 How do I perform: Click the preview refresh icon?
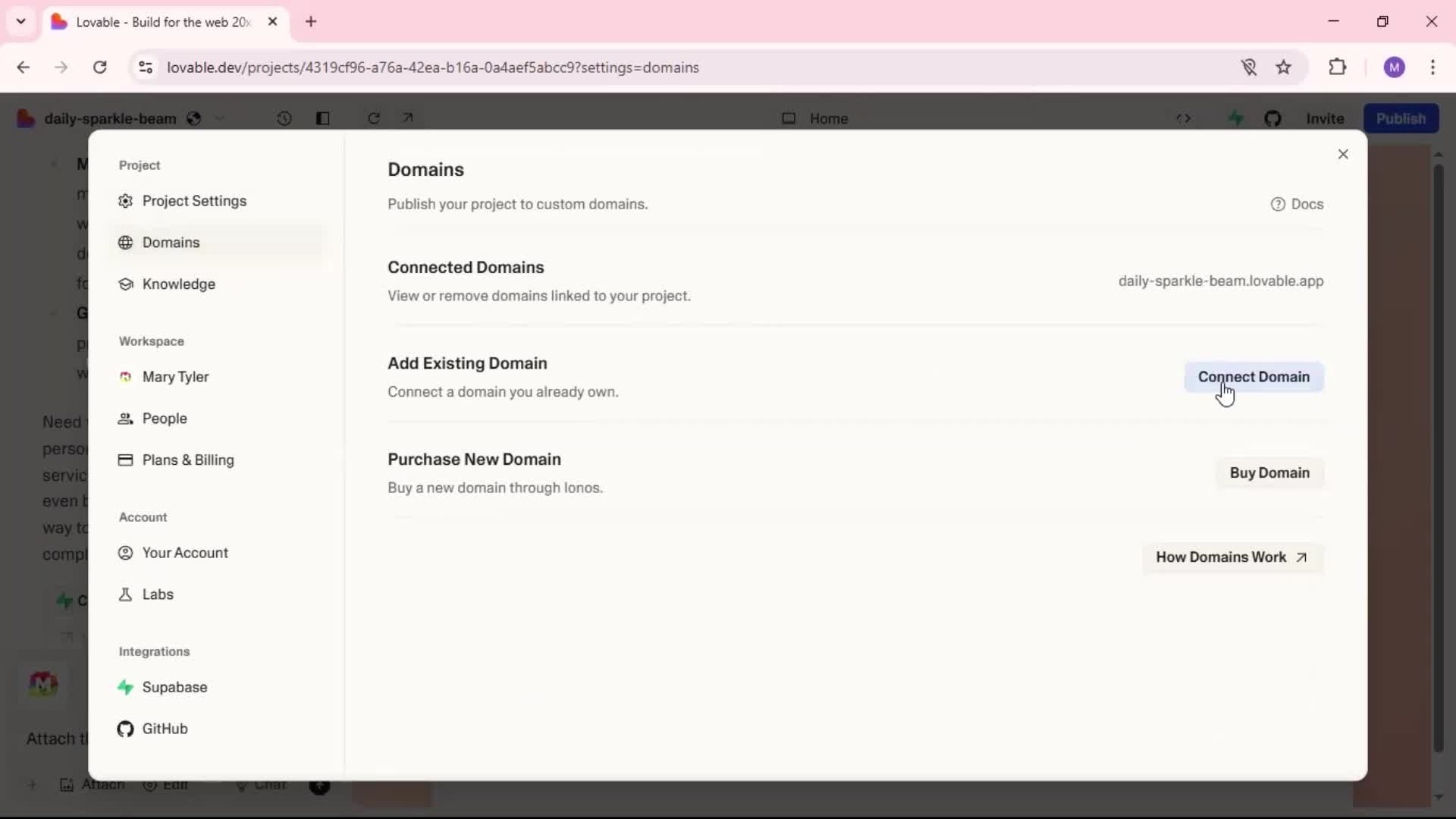[374, 118]
